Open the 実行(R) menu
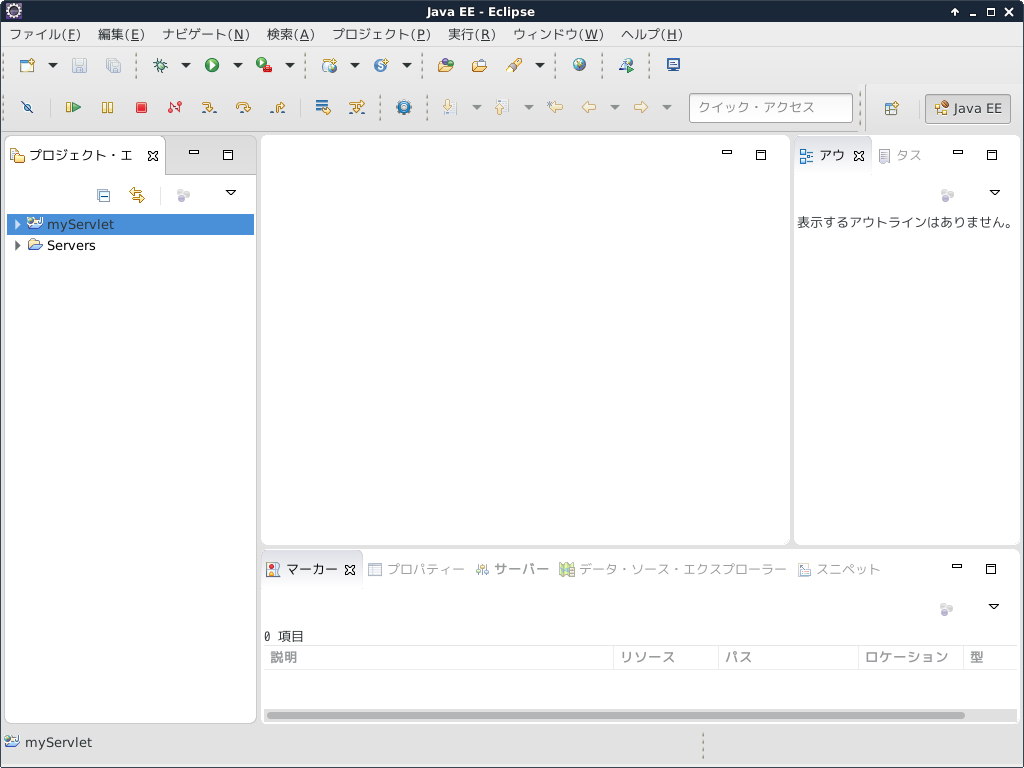Viewport: 1024px width, 768px height. click(472, 35)
